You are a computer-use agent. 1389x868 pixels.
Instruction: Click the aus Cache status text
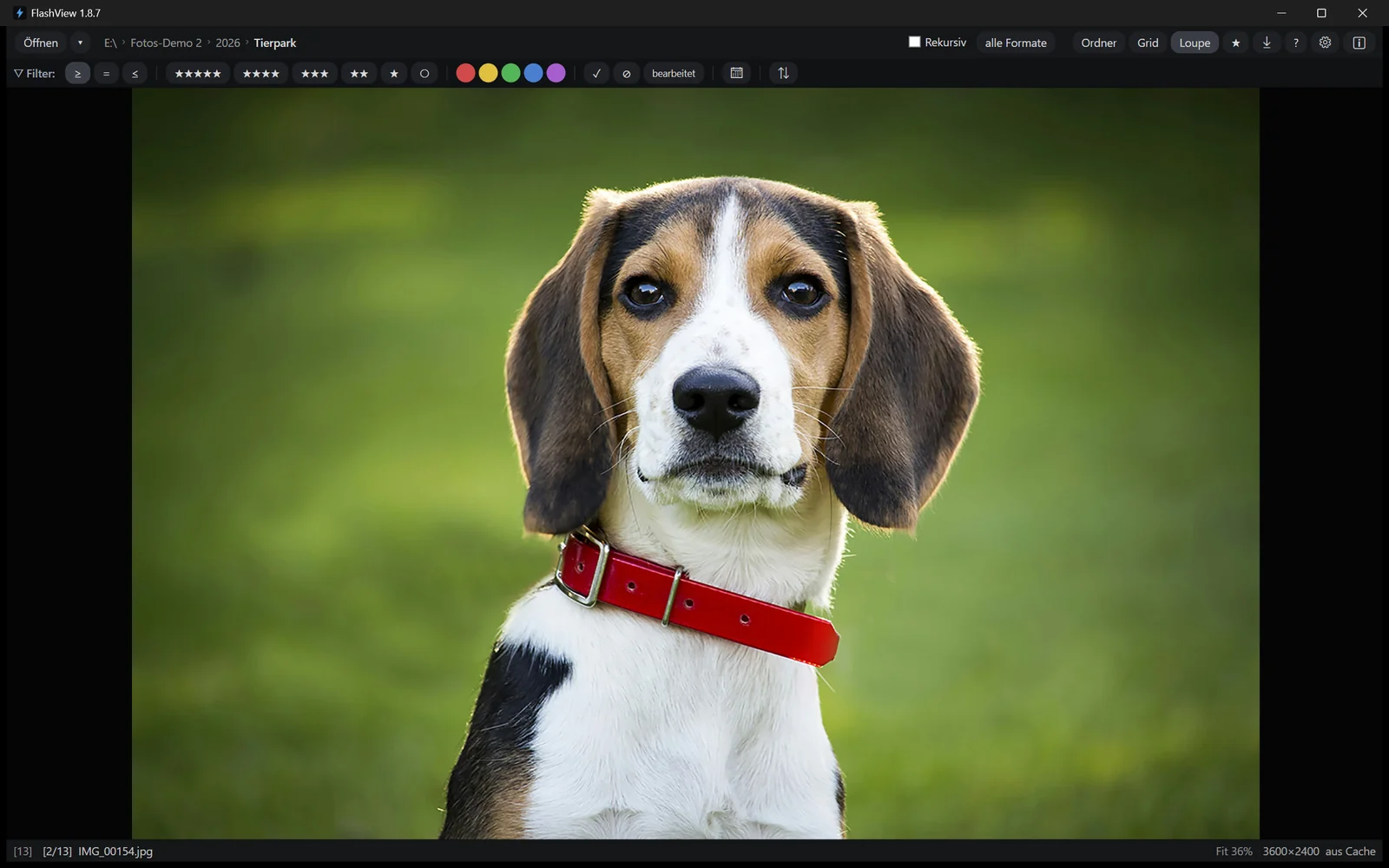click(x=1350, y=852)
